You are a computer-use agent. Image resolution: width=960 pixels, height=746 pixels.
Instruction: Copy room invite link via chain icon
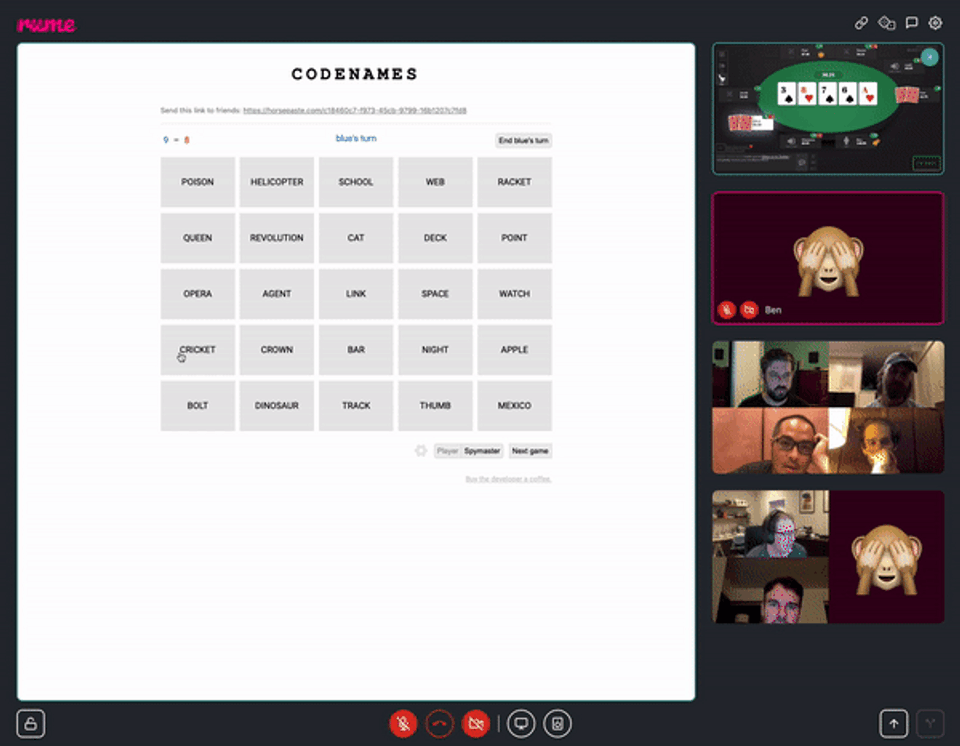861,23
